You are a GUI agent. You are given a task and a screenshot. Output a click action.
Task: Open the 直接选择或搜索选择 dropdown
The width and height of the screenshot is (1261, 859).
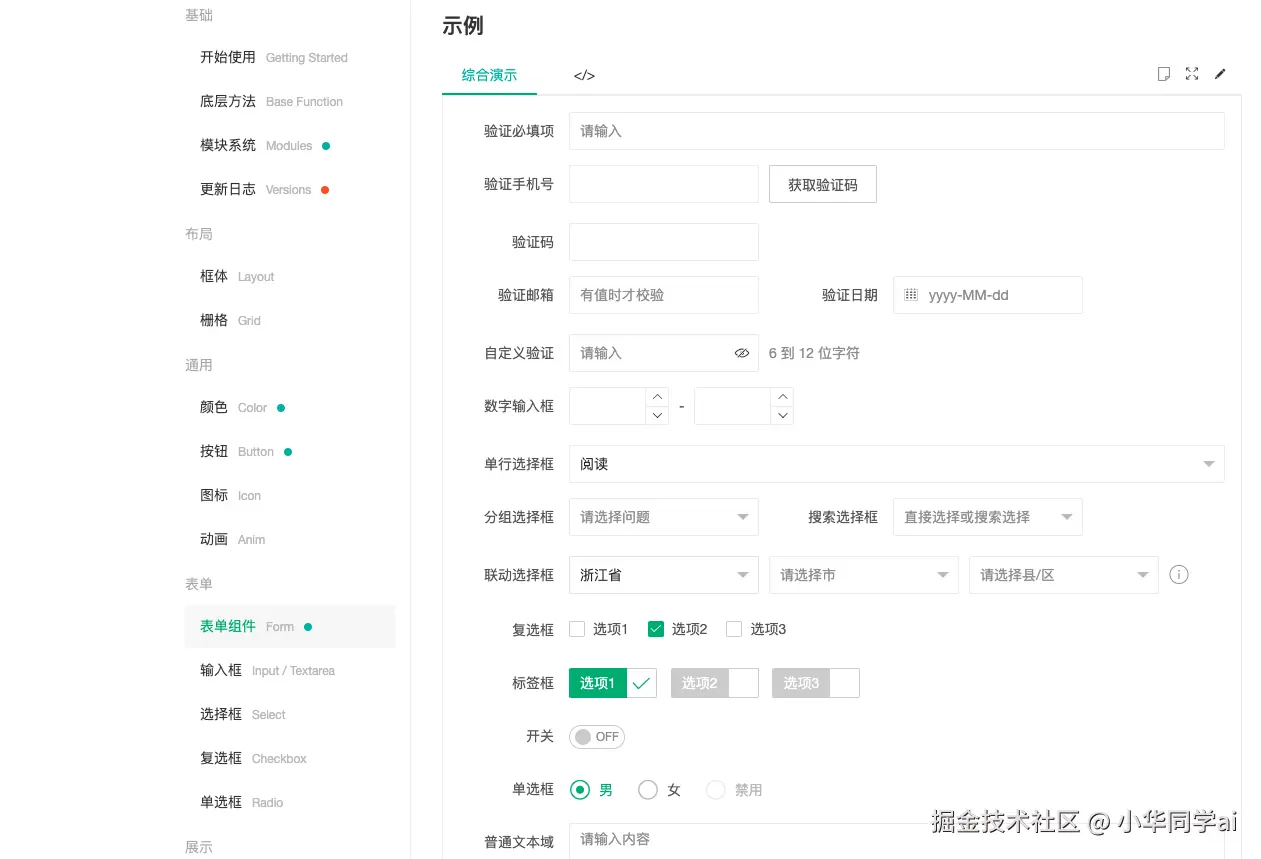(988, 517)
